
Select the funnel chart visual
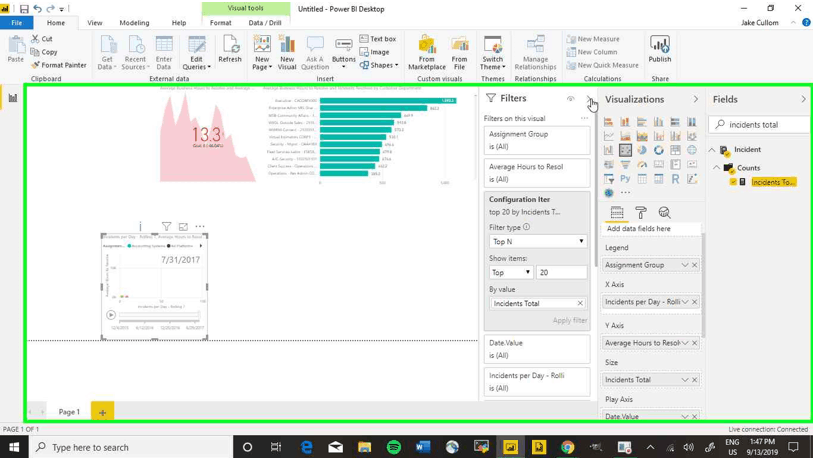625,165
